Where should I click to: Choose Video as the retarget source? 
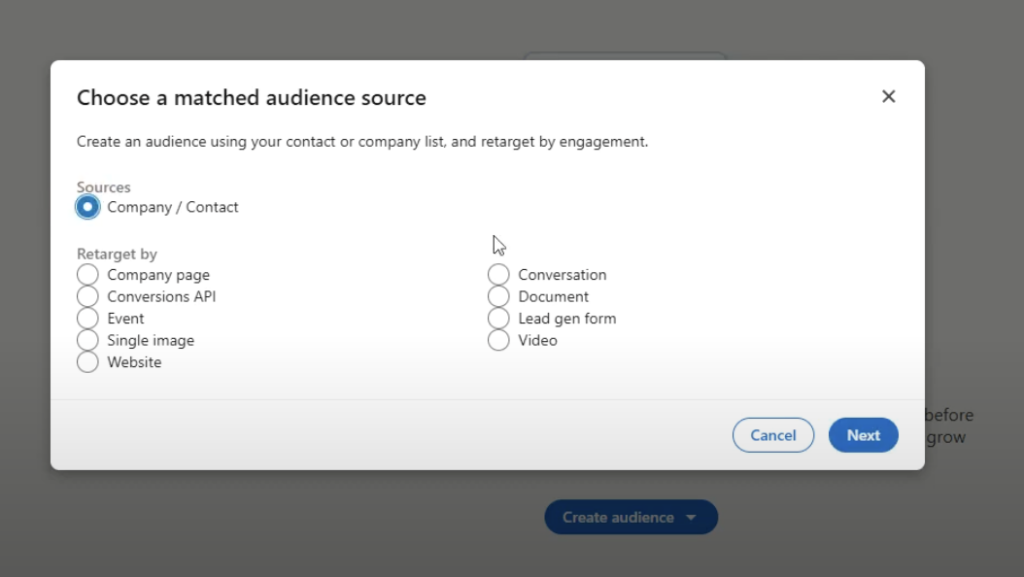pyautogui.click(x=498, y=340)
